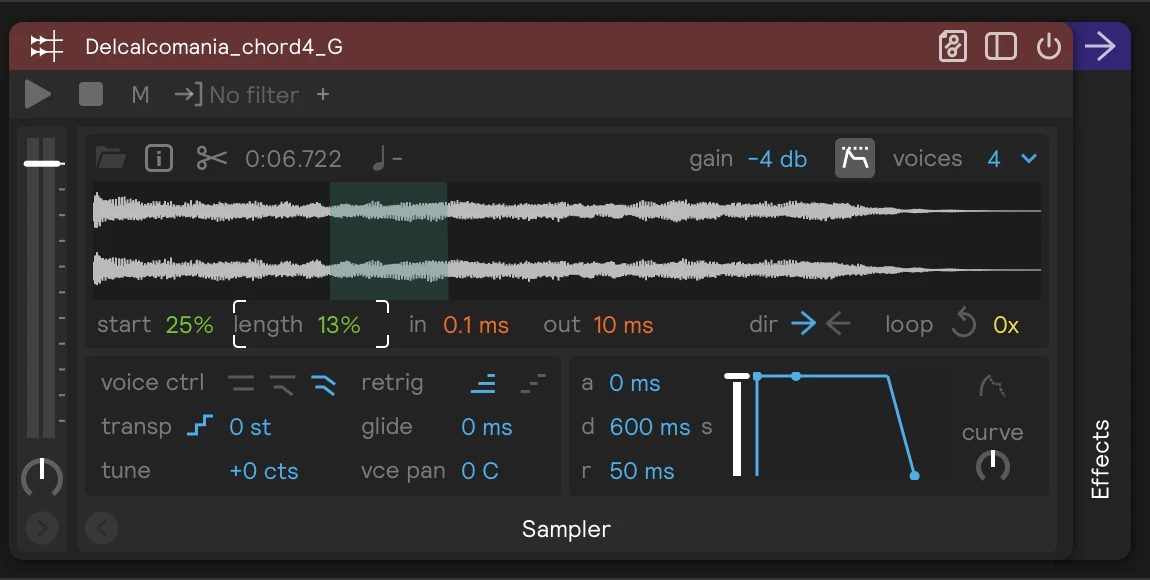Click the sampler device icon in header
Viewport: 1150px width, 580px height.
coord(47,47)
